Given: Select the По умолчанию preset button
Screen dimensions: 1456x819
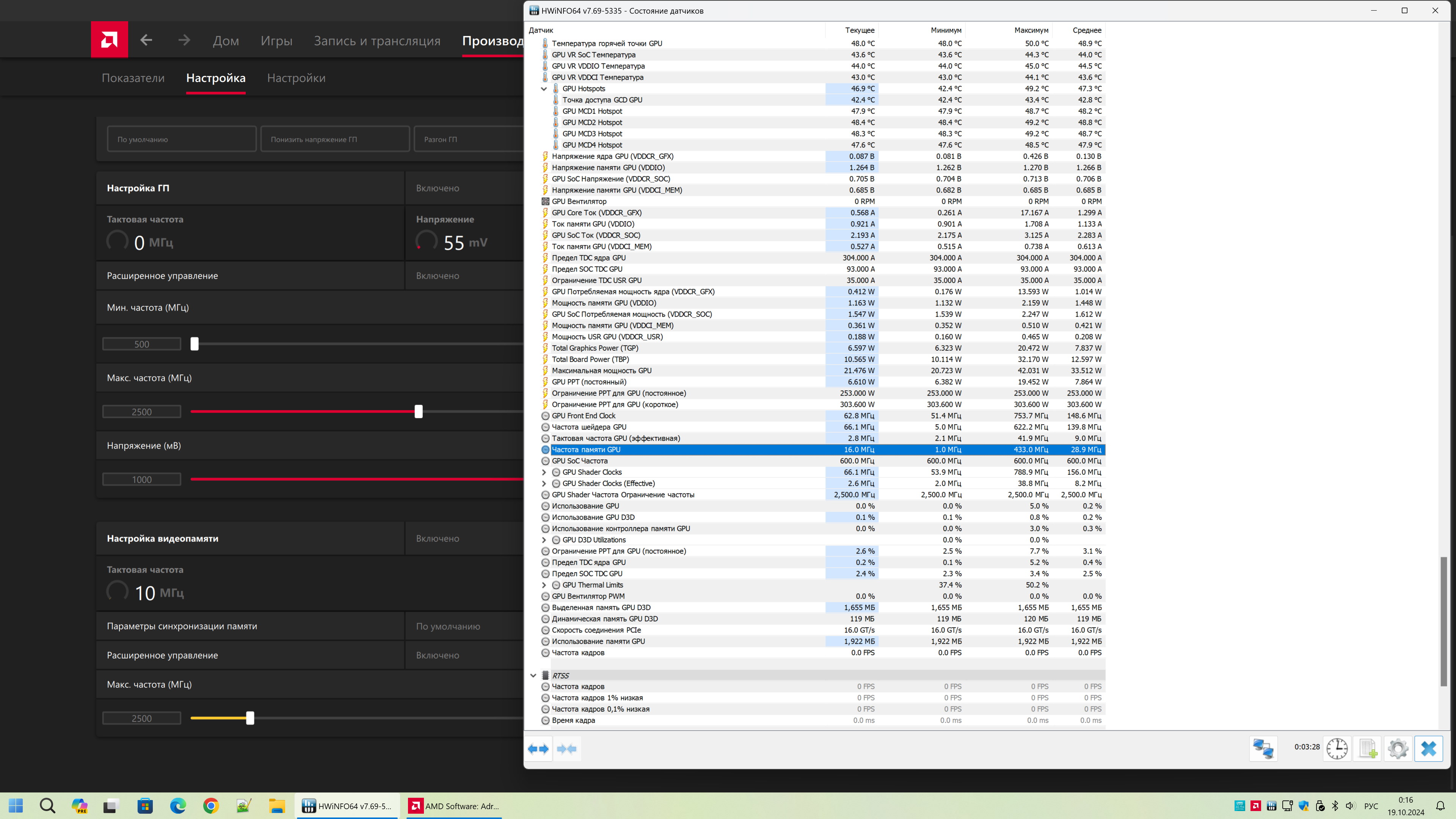Looking at the screenshot, I should pyautogui.click(x=182, y=139).
